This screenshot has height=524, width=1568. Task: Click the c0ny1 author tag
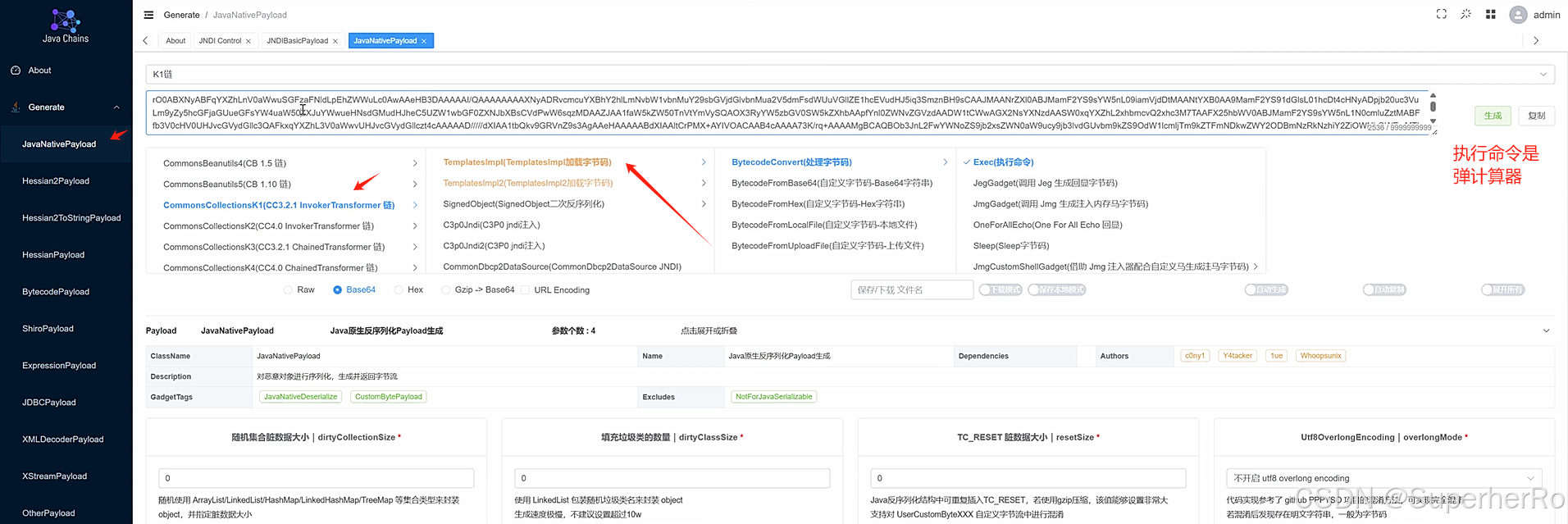[x=1195, y=356]
